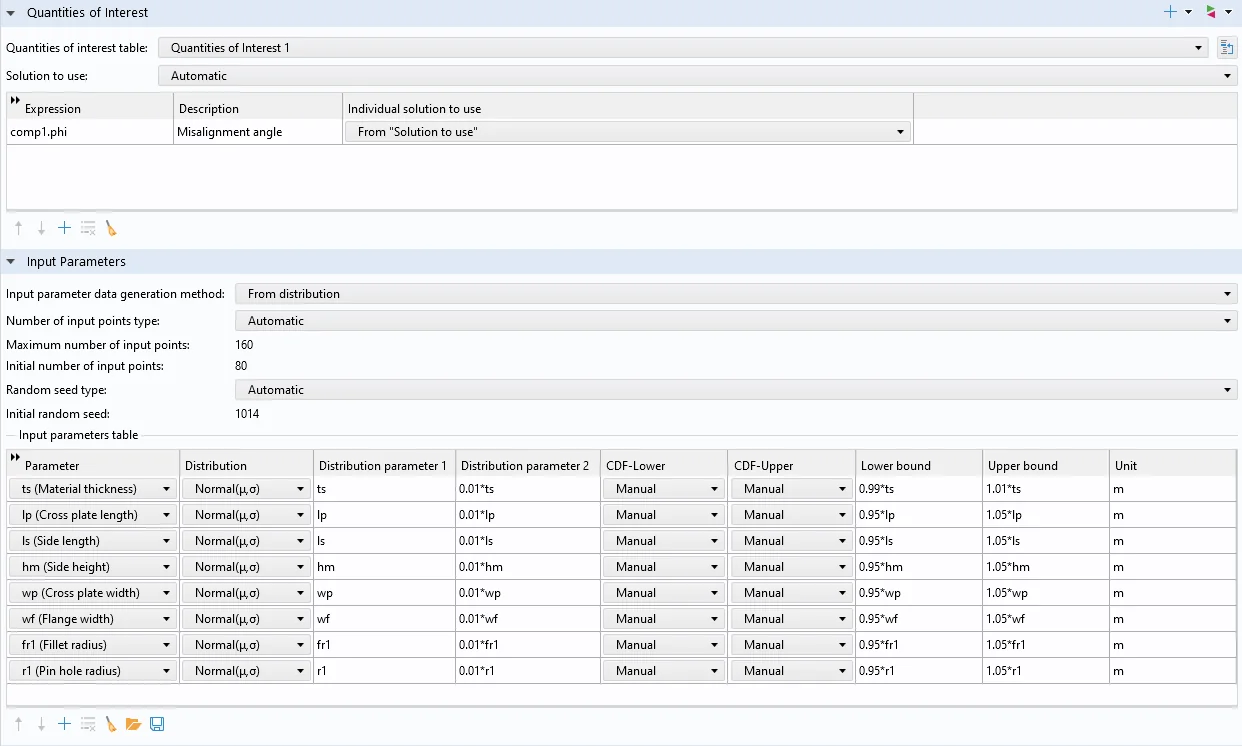This screenshot has width=1242, height=746.
Task: Clear the quantities table with the broom icon
Action: pyautogui.click(x=111, y=228)
